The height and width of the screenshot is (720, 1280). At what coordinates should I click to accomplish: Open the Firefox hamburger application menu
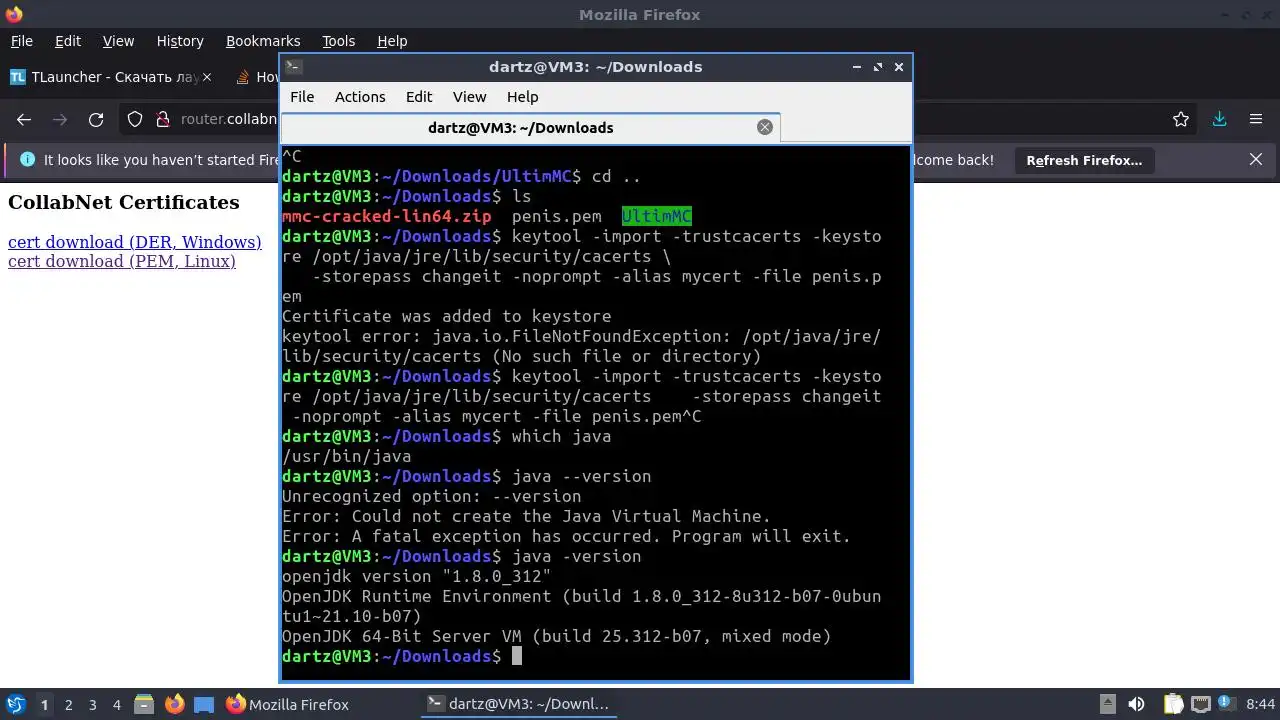pyautogui.click(x=1256, y=120)
